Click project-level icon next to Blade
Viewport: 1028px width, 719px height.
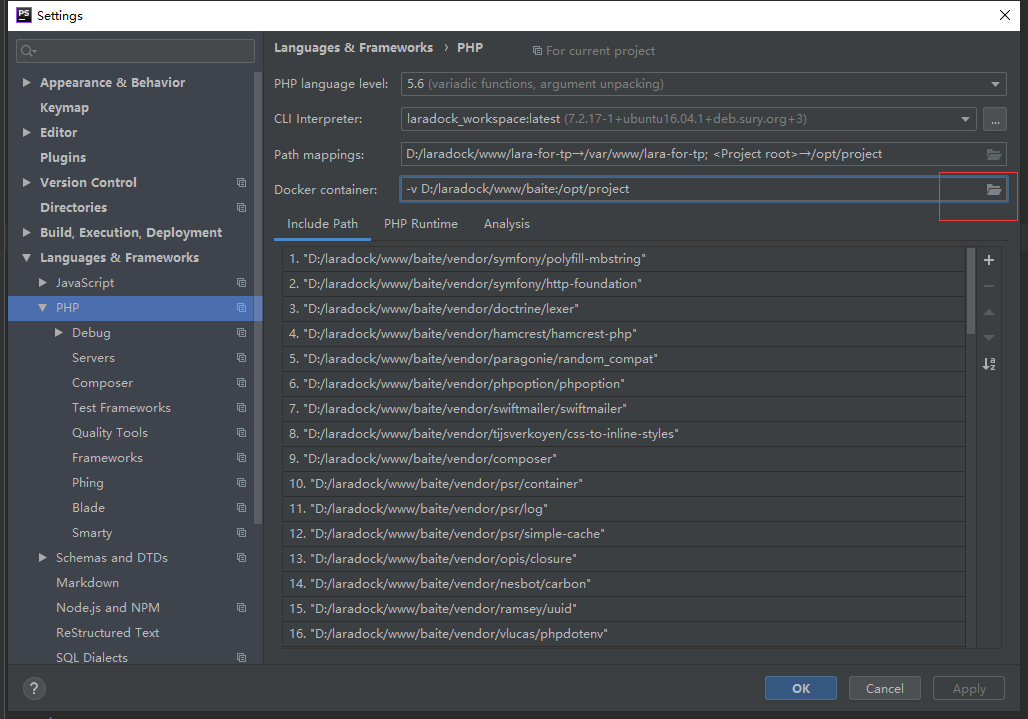[241, 507]
